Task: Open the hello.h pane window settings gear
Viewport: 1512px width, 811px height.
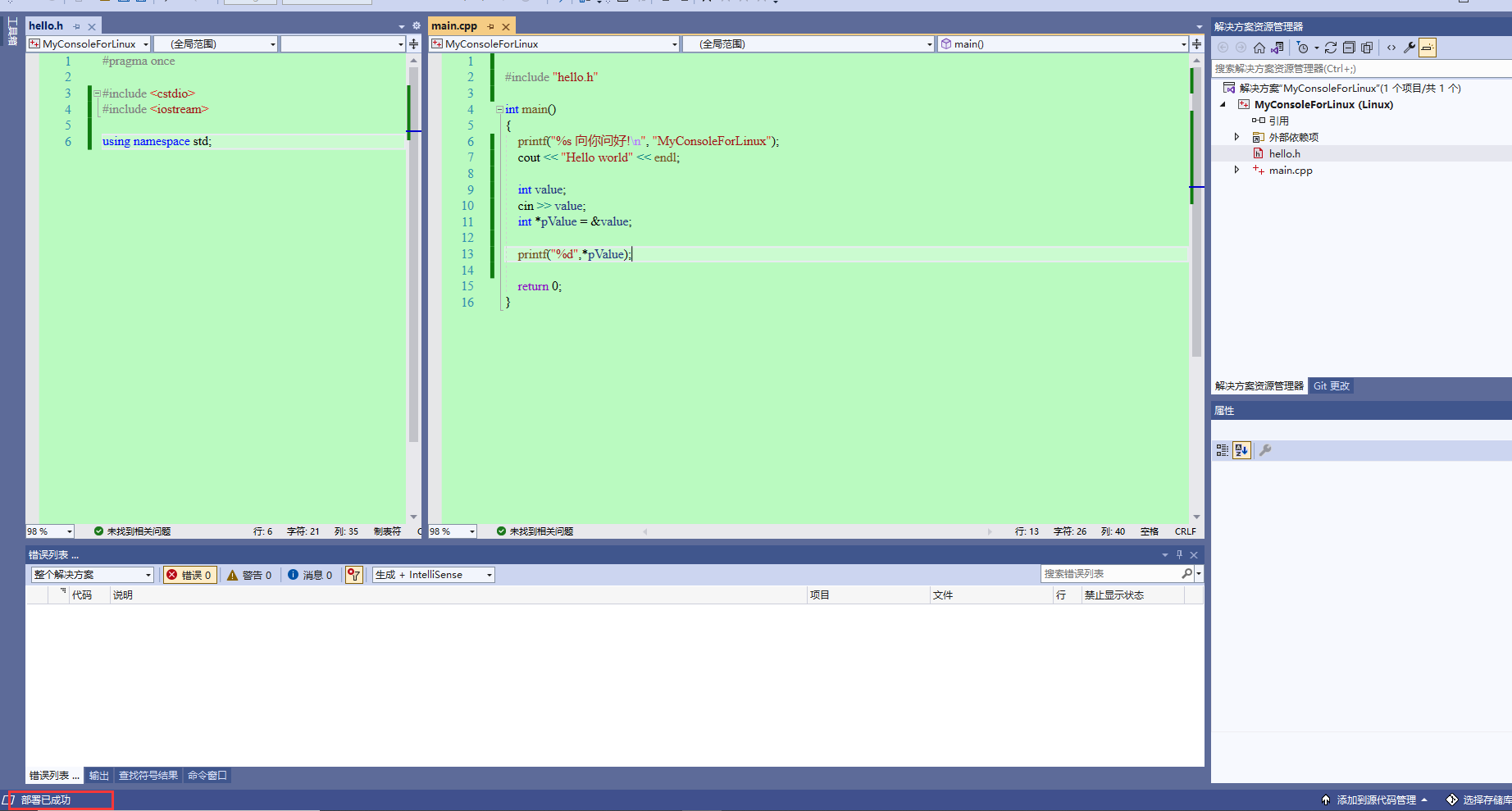Action: click(416, 26)
